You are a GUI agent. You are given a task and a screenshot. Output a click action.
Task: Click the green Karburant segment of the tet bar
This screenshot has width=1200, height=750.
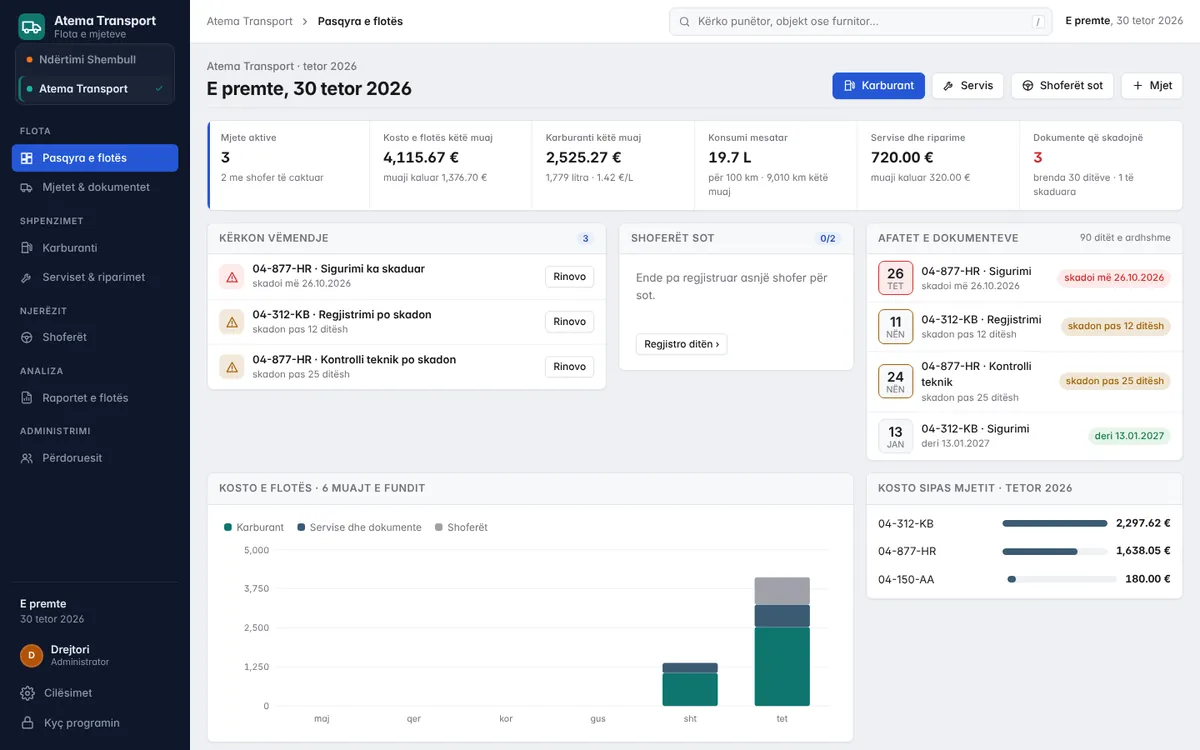(x=782, y=666)
